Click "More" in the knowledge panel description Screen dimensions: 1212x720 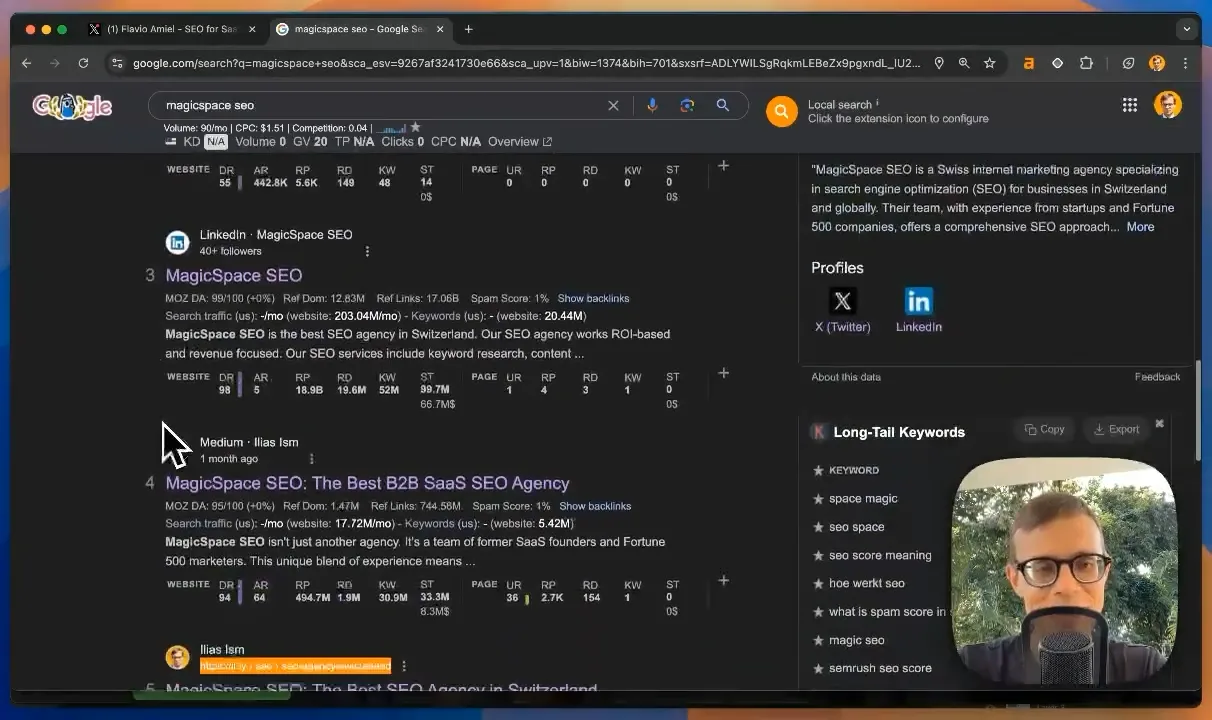[x=1140, y=227]
